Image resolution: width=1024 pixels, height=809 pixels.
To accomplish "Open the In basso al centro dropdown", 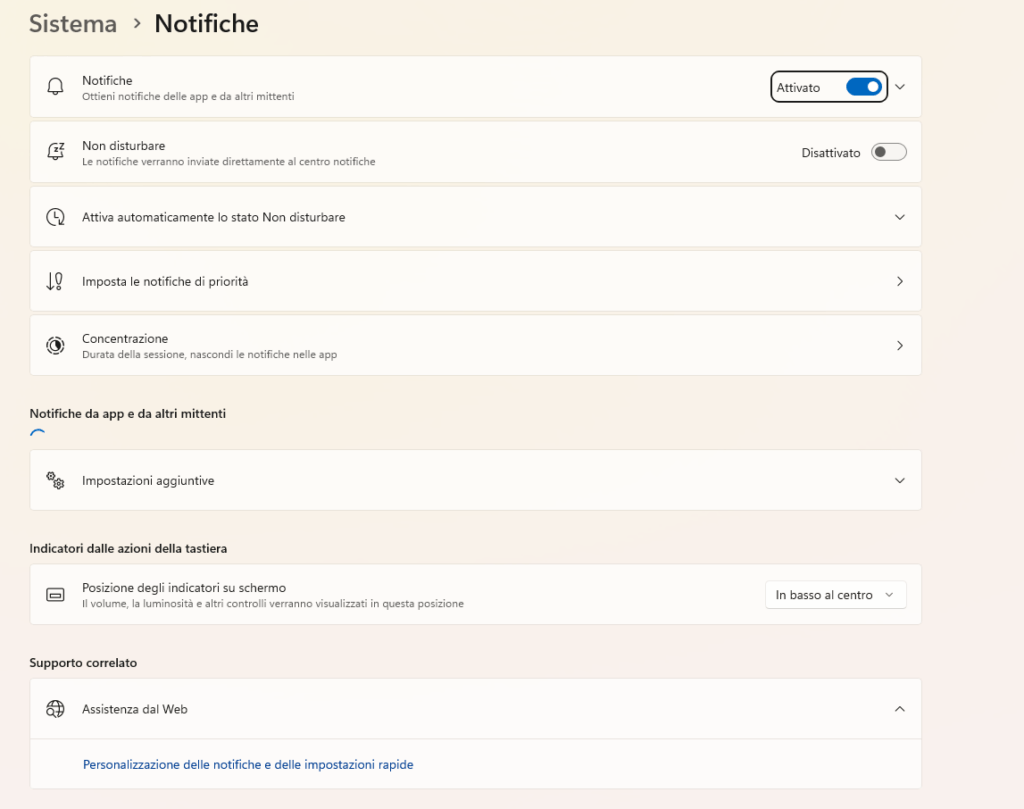I will 835,595.
